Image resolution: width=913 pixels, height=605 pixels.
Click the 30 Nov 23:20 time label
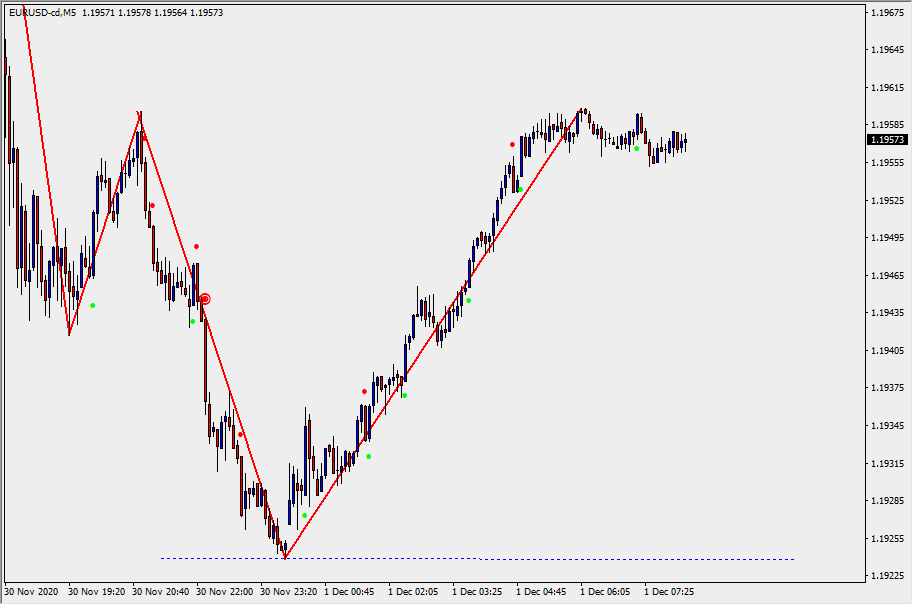click(289, 591)
